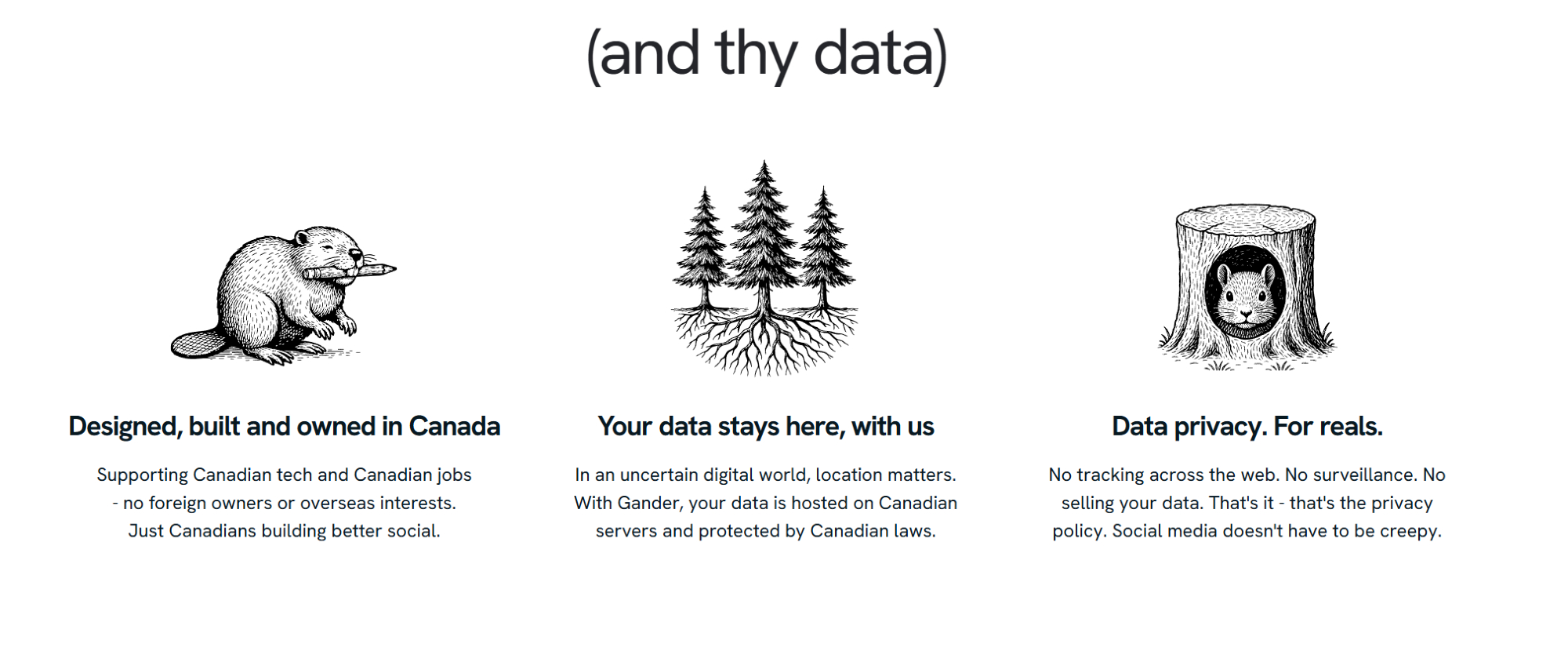Click "Data privacy. For reals." heading
The image size is (1568, 655).
click(1247, 426)
